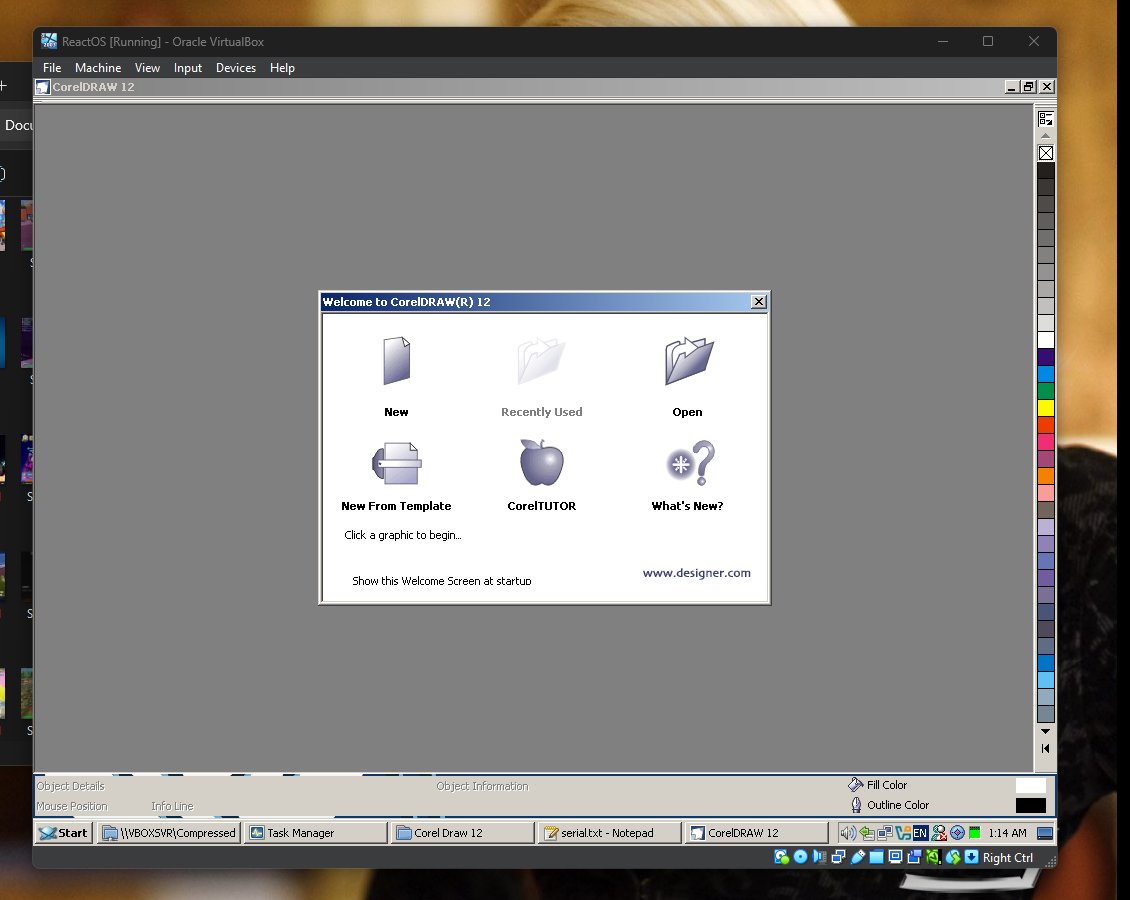Open CorelTUTOR via the apple graphic
This screenshot has height=900, width=1130.
(541, 462)
